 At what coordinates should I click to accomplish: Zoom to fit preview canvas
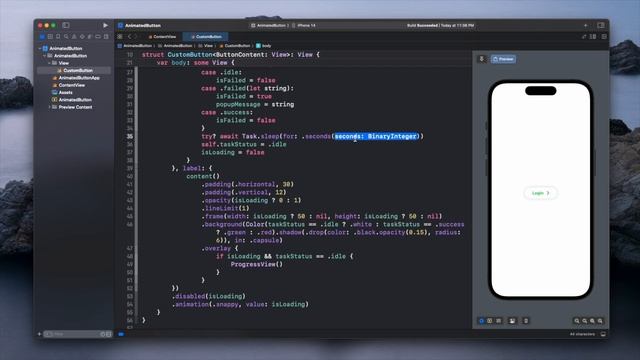tap(592, 321)
